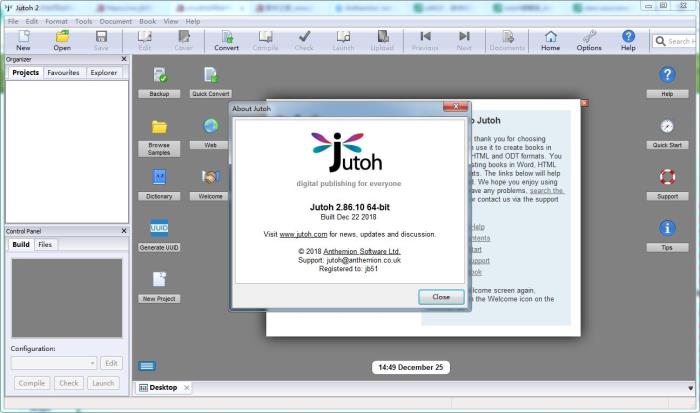700x413 pixels.
Task: Click the 14:49 December 25 clock label
Action: [x=411, y=367]
